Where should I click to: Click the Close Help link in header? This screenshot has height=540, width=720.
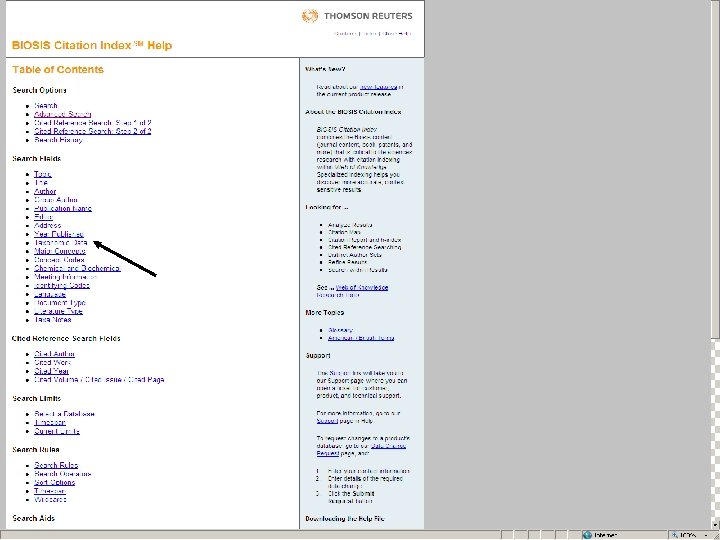point(397,34)
